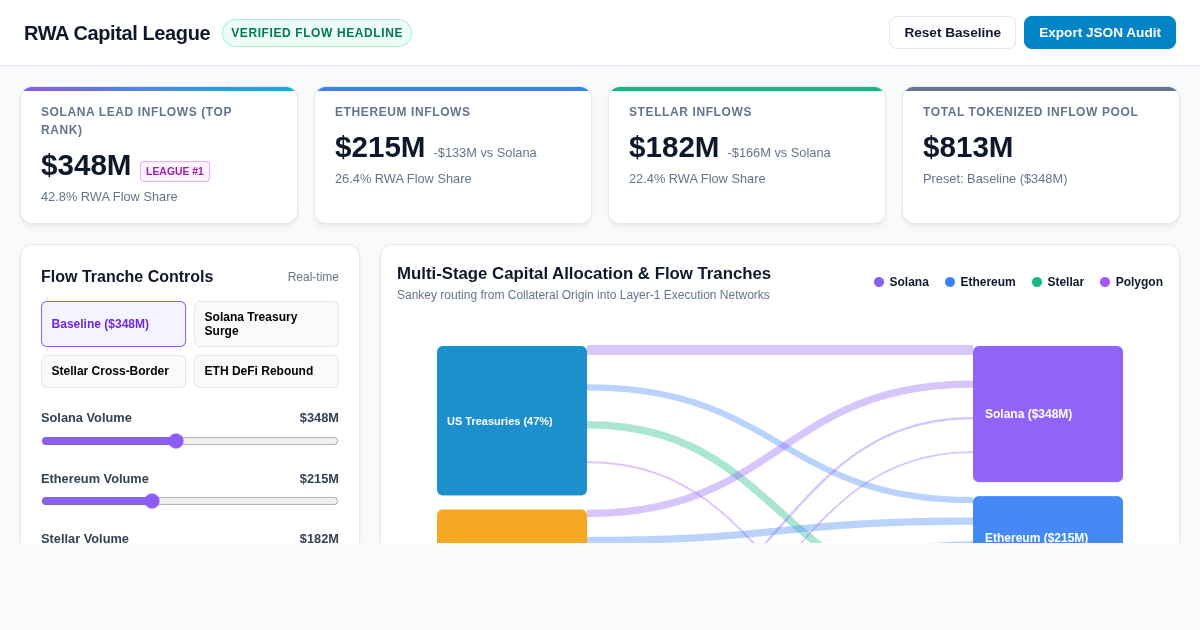Click the Solana Volume $348M value
1200x630 pixels.
pos(319,418)
